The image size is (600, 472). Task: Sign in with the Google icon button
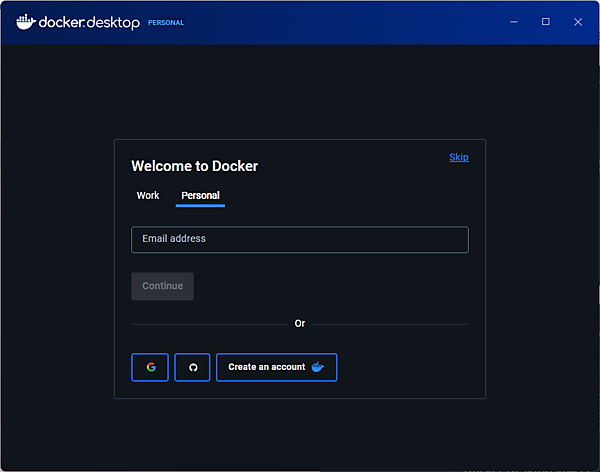[150, 367]
